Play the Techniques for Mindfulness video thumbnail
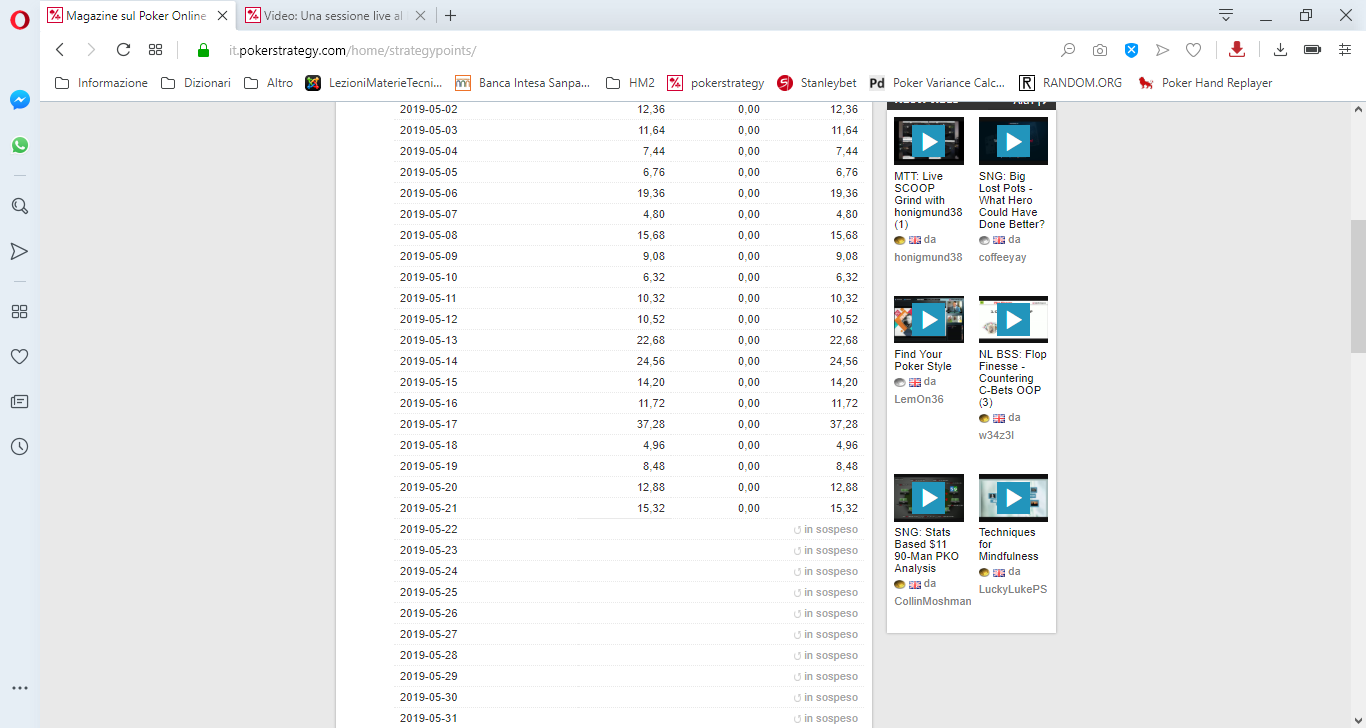This screenshot has width=1366, height=728. click(1013, 497)
